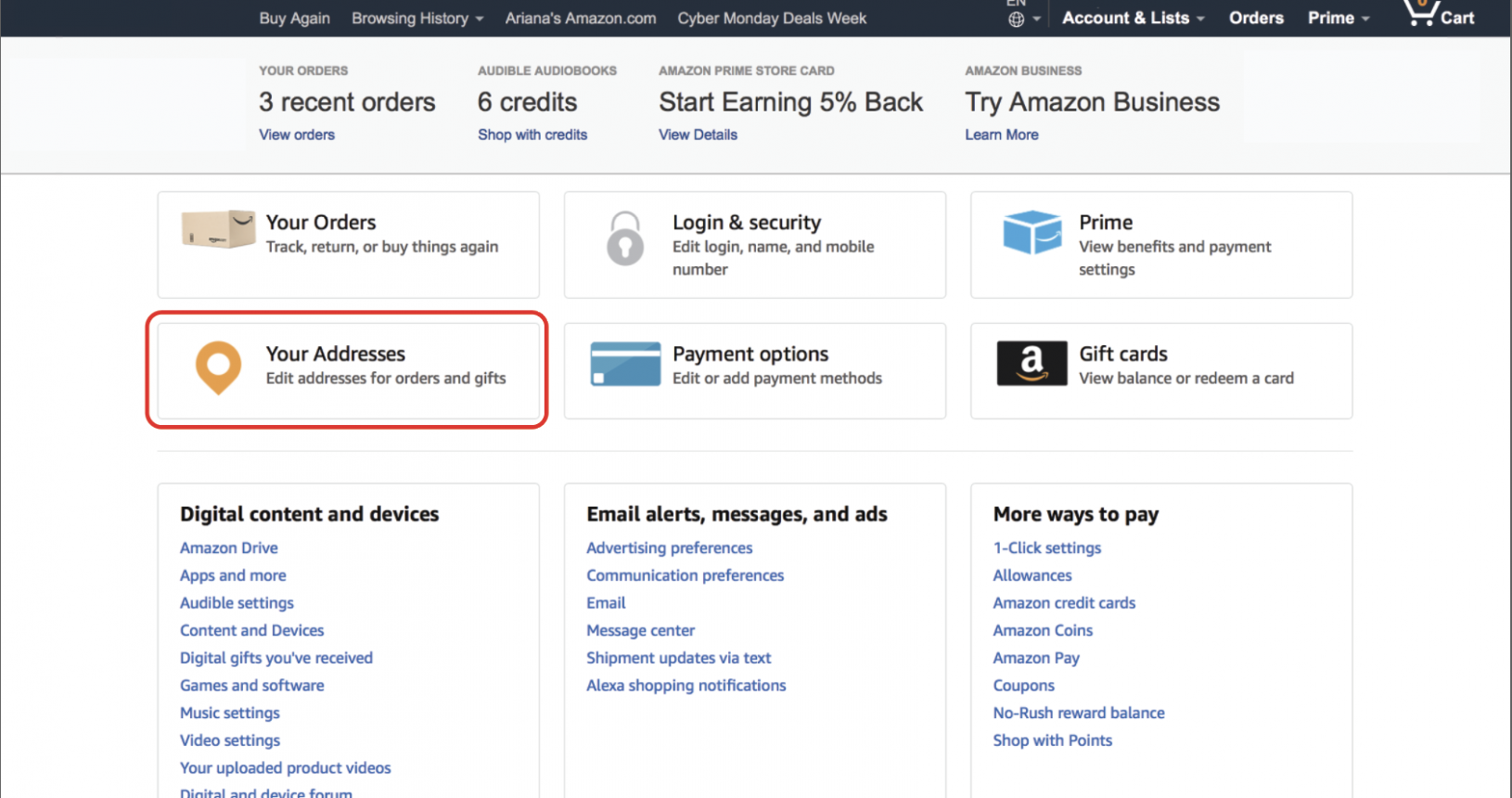The width and height of the screenshot is (1512, 798).
Task: Click 'Try Amazon Business' heading
Action: tap(1093, 102)
